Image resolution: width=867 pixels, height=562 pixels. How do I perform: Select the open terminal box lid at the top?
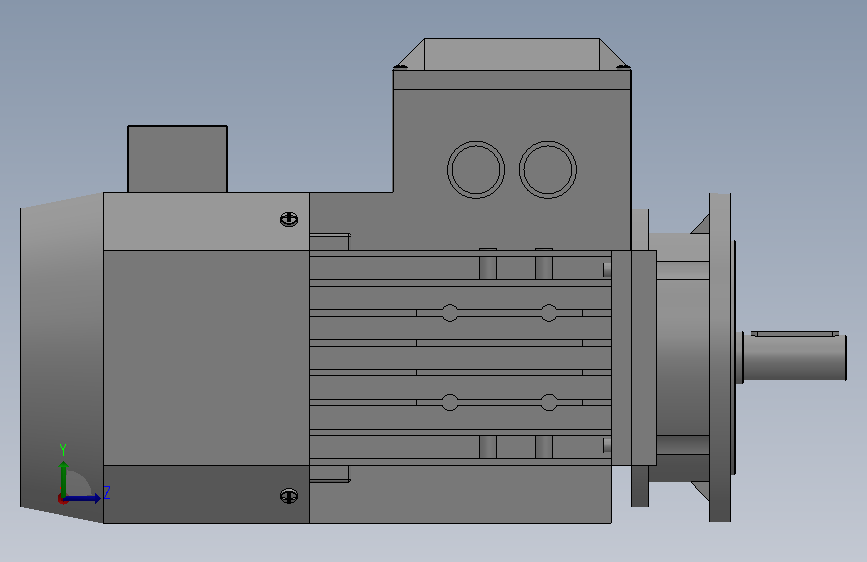tap(512, 54)
